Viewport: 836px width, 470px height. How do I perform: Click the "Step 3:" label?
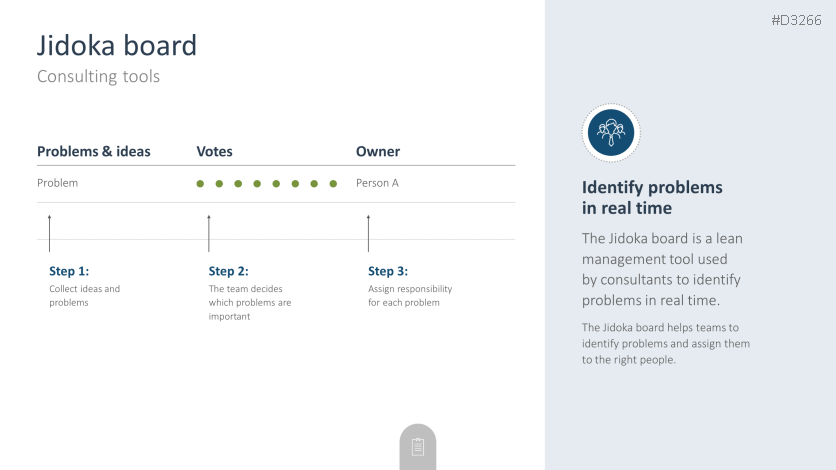388,271
